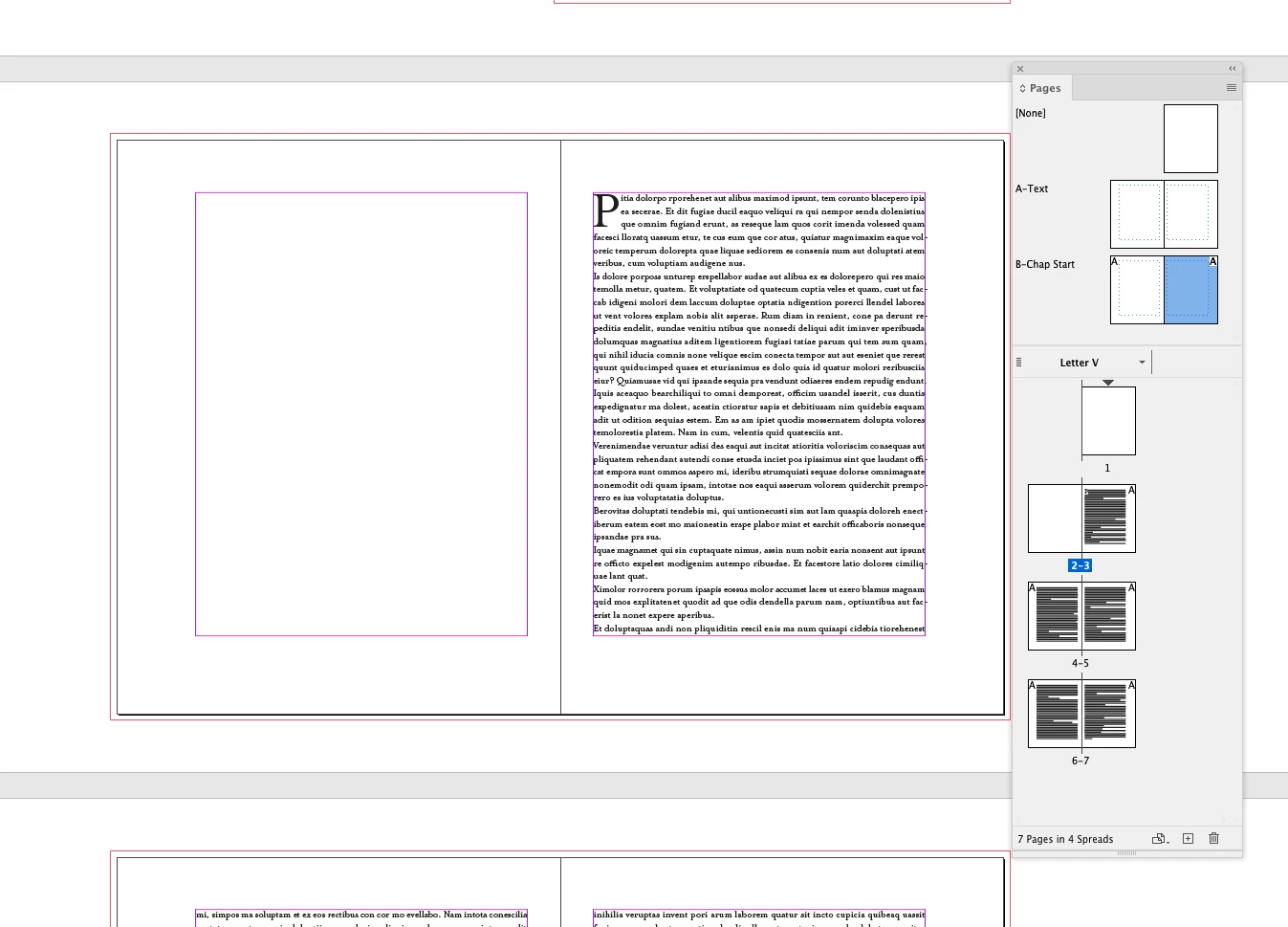The height and width of the screenshot is (927, 1288).
Task: Click the 6-7 spread label
Action: (x=1081, y=761)
